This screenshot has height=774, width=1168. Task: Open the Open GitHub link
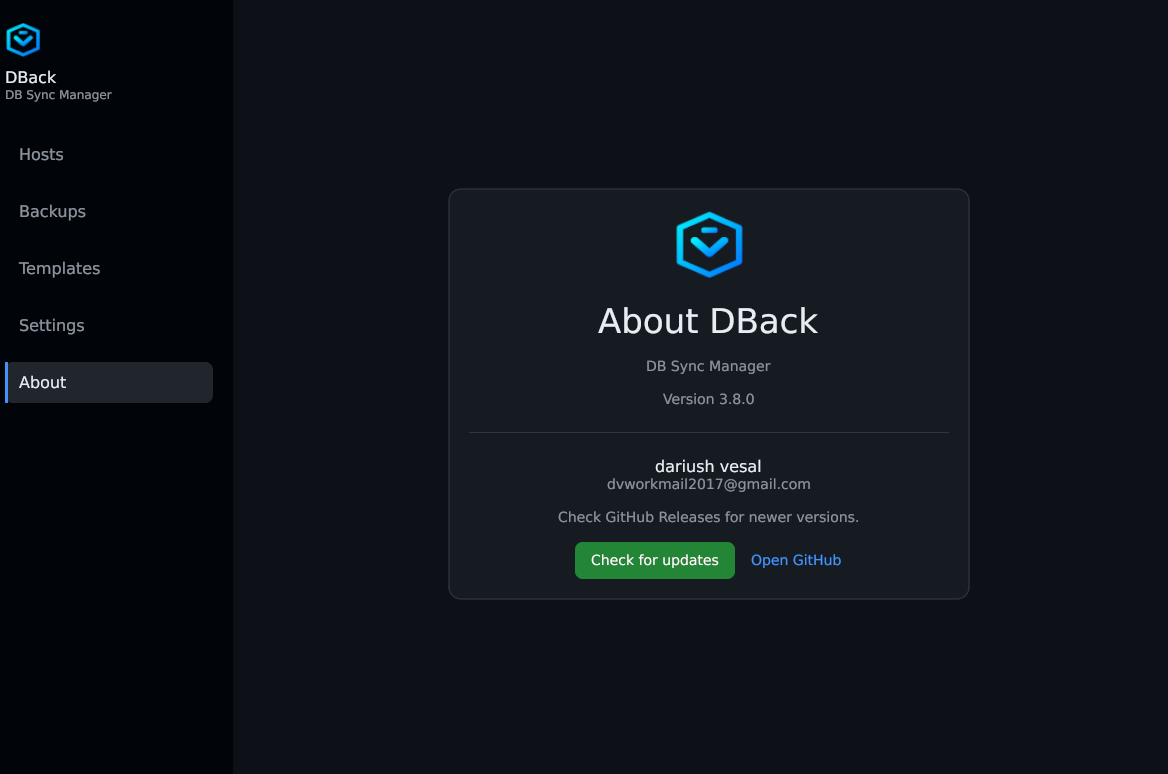[796, 560]
